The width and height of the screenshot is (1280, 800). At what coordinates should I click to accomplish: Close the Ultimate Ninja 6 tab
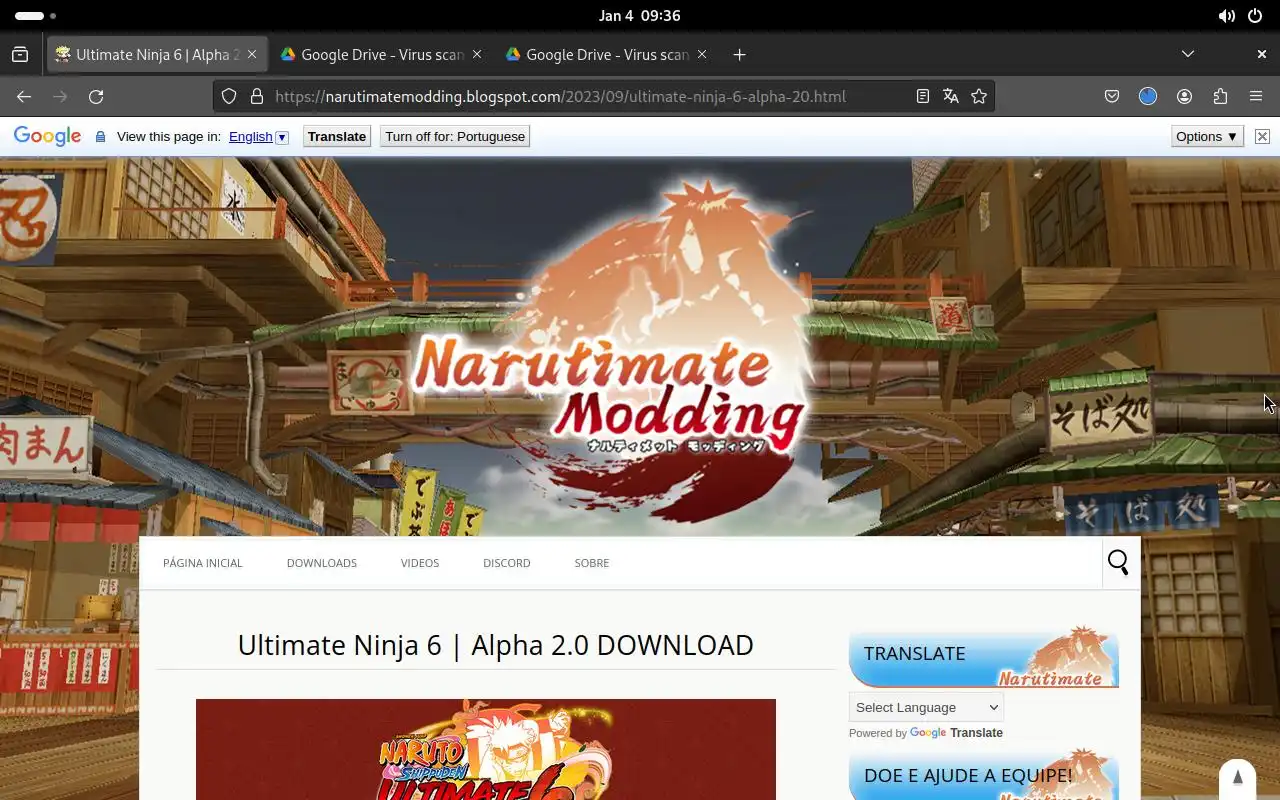coord(252,54)
